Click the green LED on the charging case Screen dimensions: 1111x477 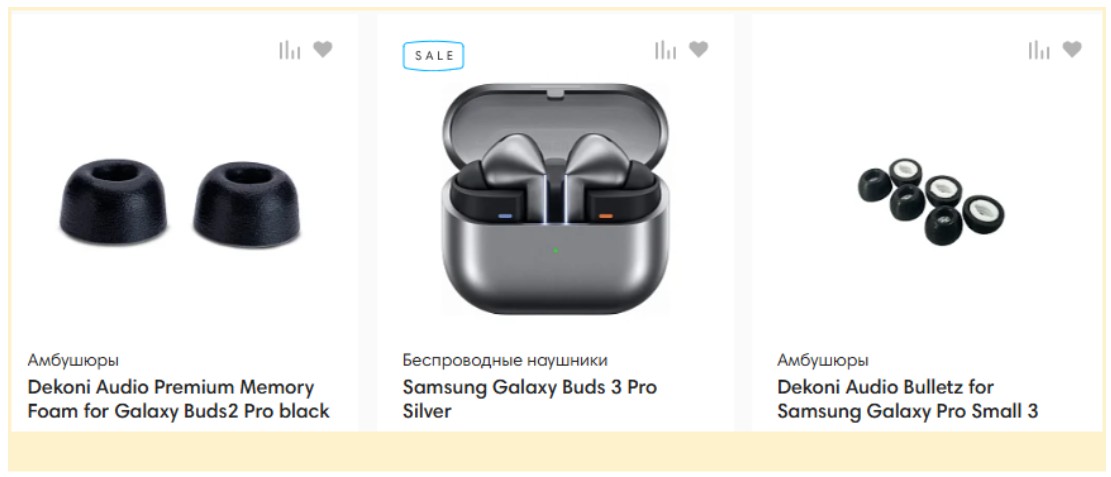tap(555, 250)
